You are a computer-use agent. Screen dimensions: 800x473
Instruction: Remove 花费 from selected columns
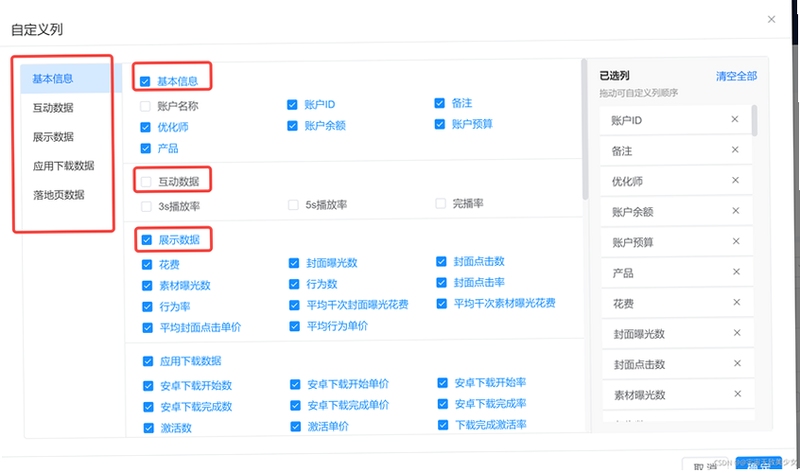click(x=737, y=303)
